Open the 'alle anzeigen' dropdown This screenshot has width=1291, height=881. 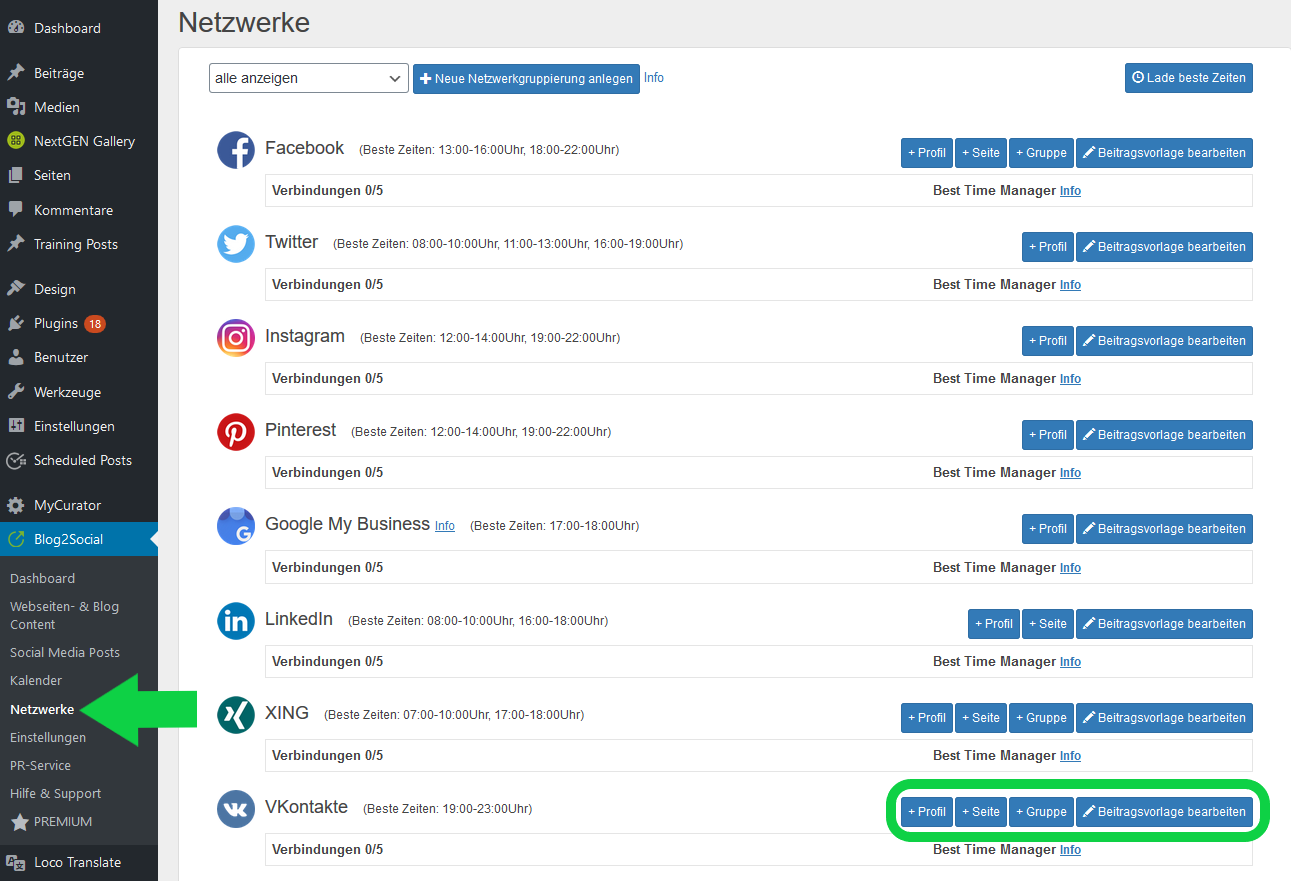[309, 78]
